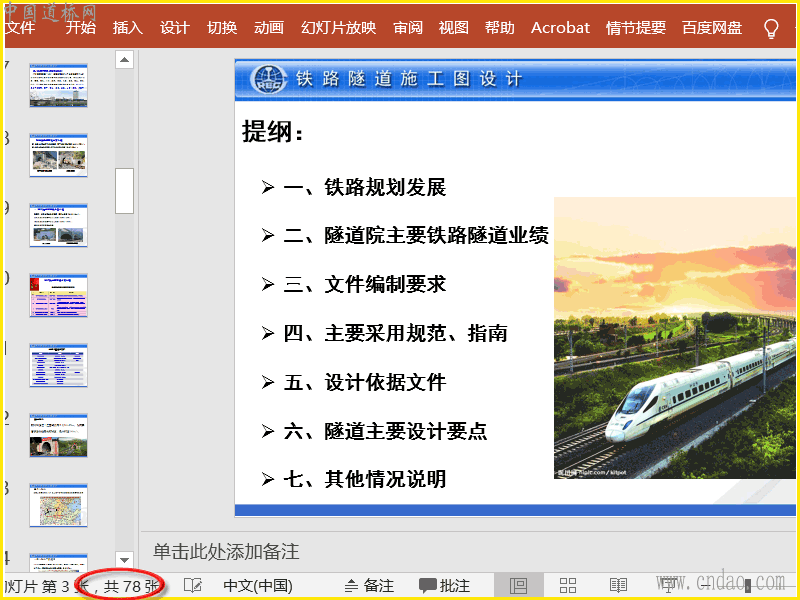Image resolution: width=800 pixels, height=600 pixels.
Task: Open the 批注 comments pane
Action: pos(444,586)
